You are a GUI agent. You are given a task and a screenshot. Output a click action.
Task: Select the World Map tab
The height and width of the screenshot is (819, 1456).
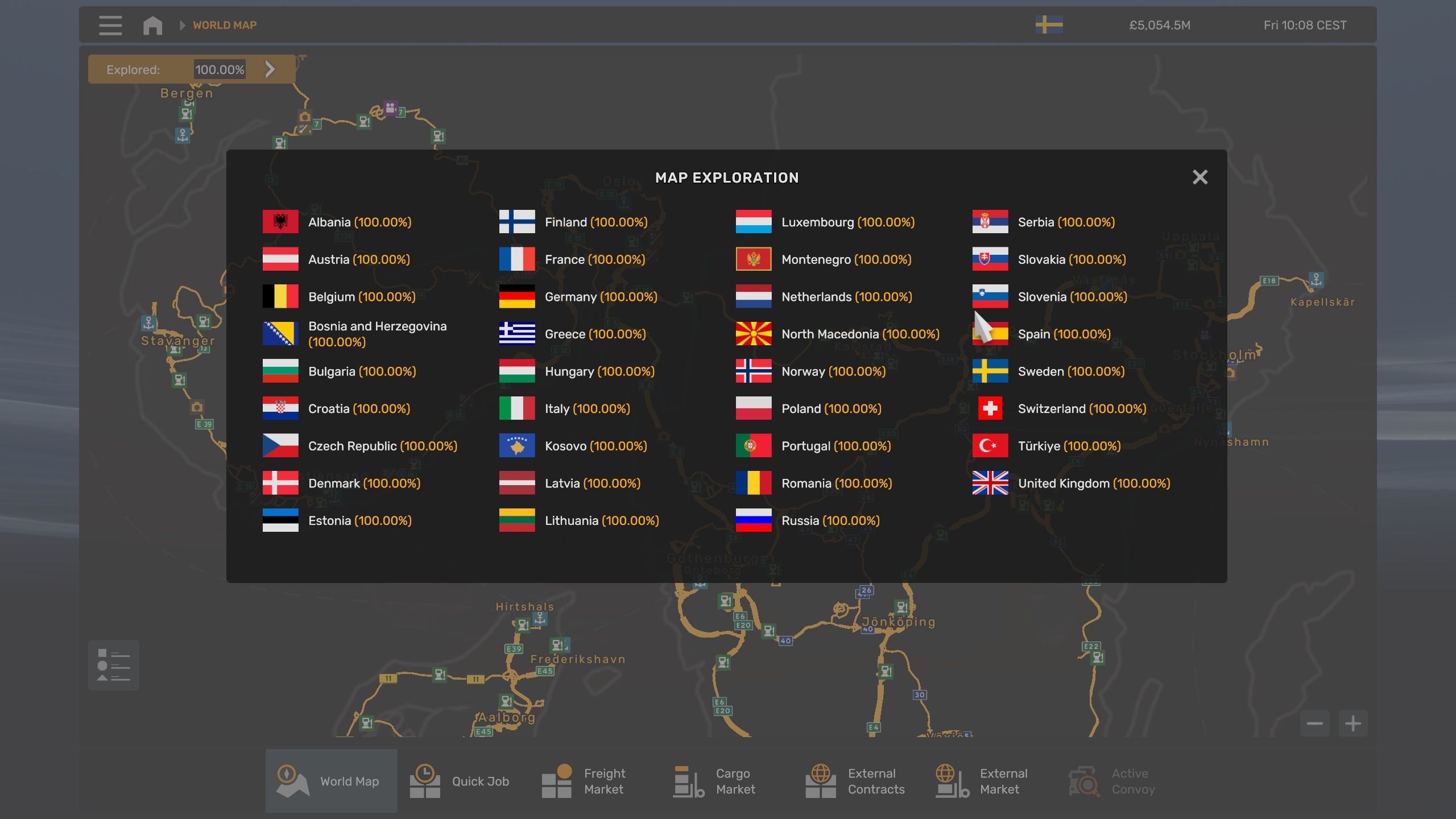point(331,781)
